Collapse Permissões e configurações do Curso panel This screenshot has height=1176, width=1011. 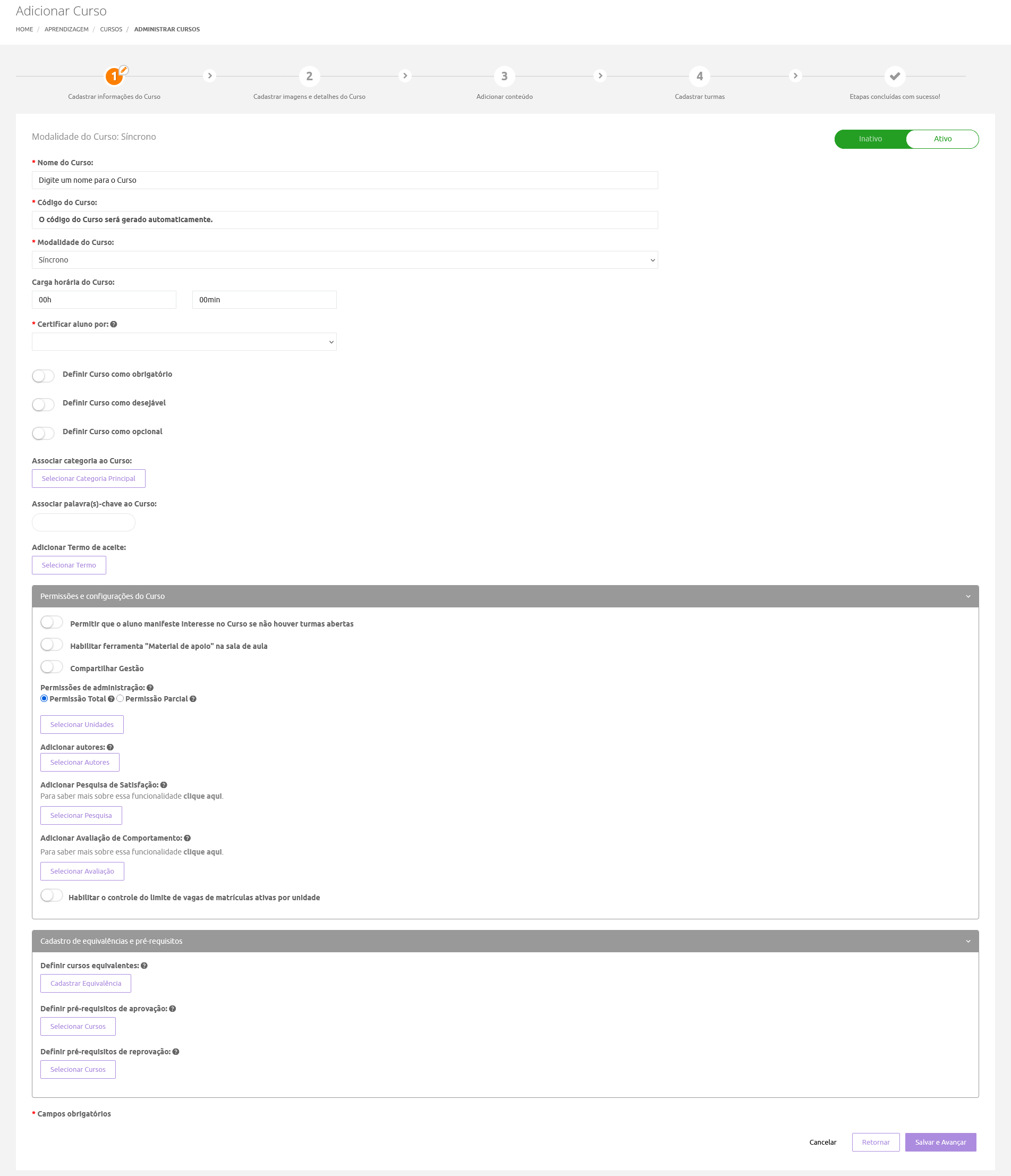[x=967, y=597]
